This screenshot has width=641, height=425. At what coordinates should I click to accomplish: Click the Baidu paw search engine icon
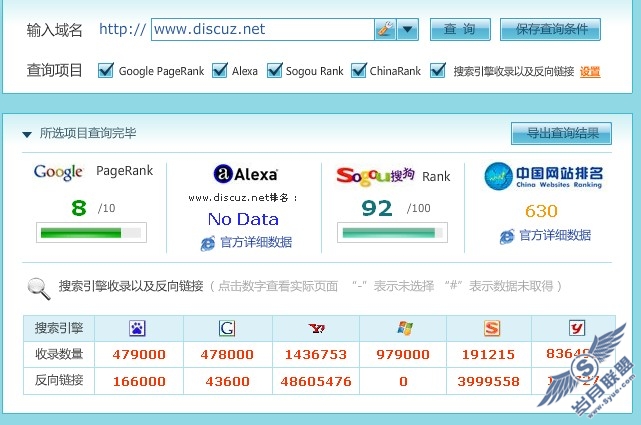[138, 328]
